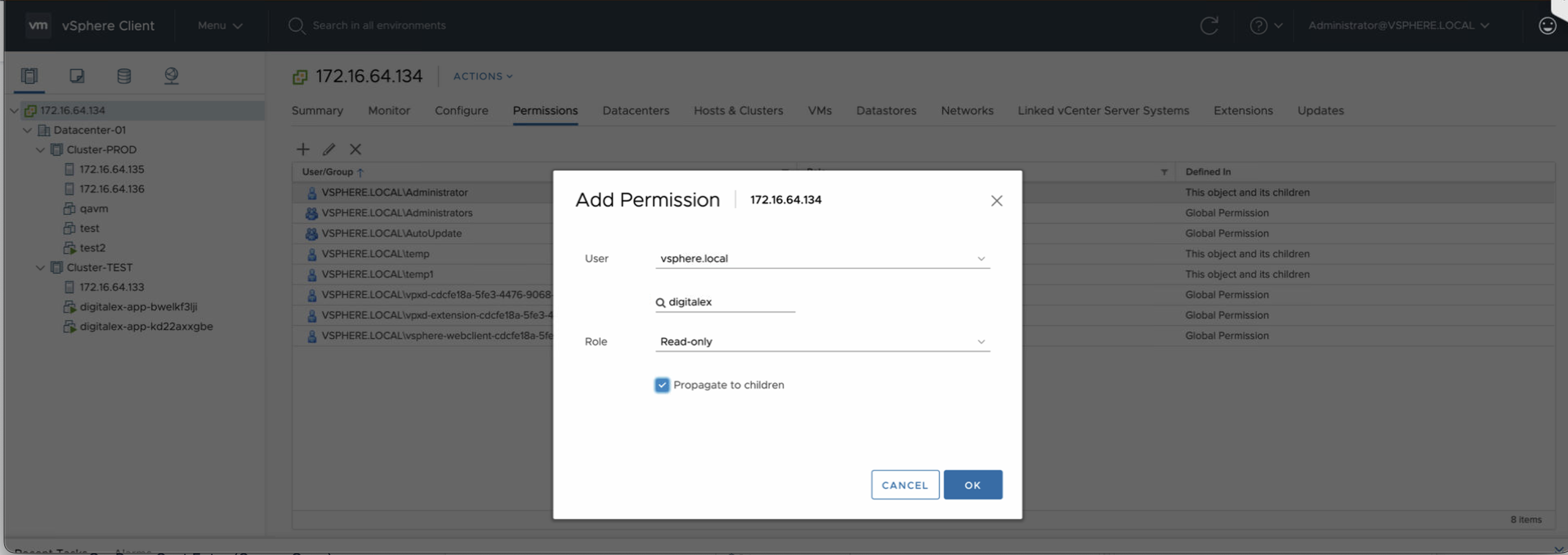Click the refresh icon in top bar
This screenshot has width=1568, height=555.
pyautogui.click(x=1209, y=25)
